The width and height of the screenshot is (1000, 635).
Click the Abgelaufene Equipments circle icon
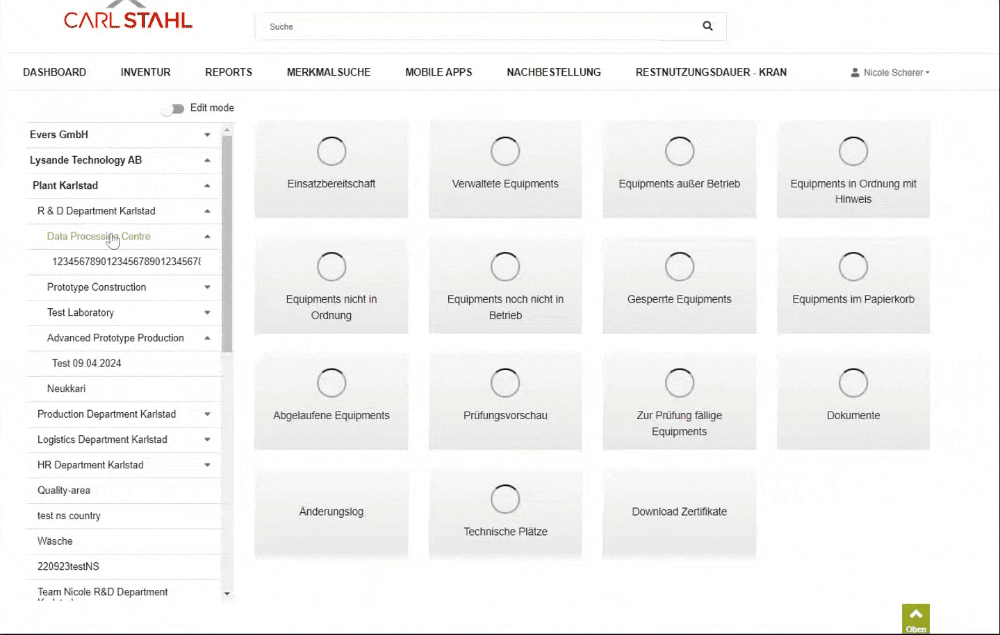click(331, 382)
